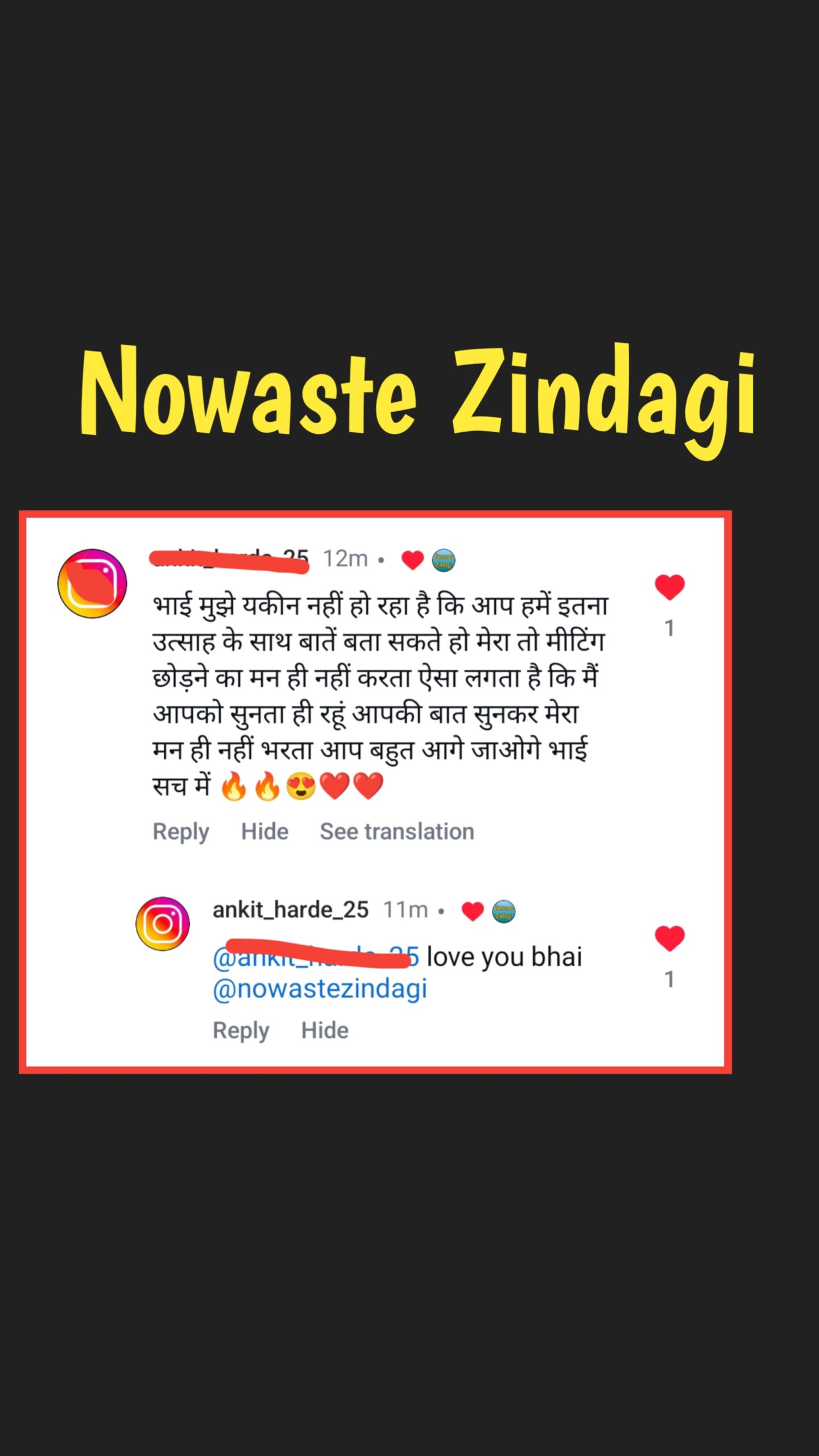Open the scribbled-over profile avatar of first commenter
Screen dimensions: 819x1456
click(92, 583)
